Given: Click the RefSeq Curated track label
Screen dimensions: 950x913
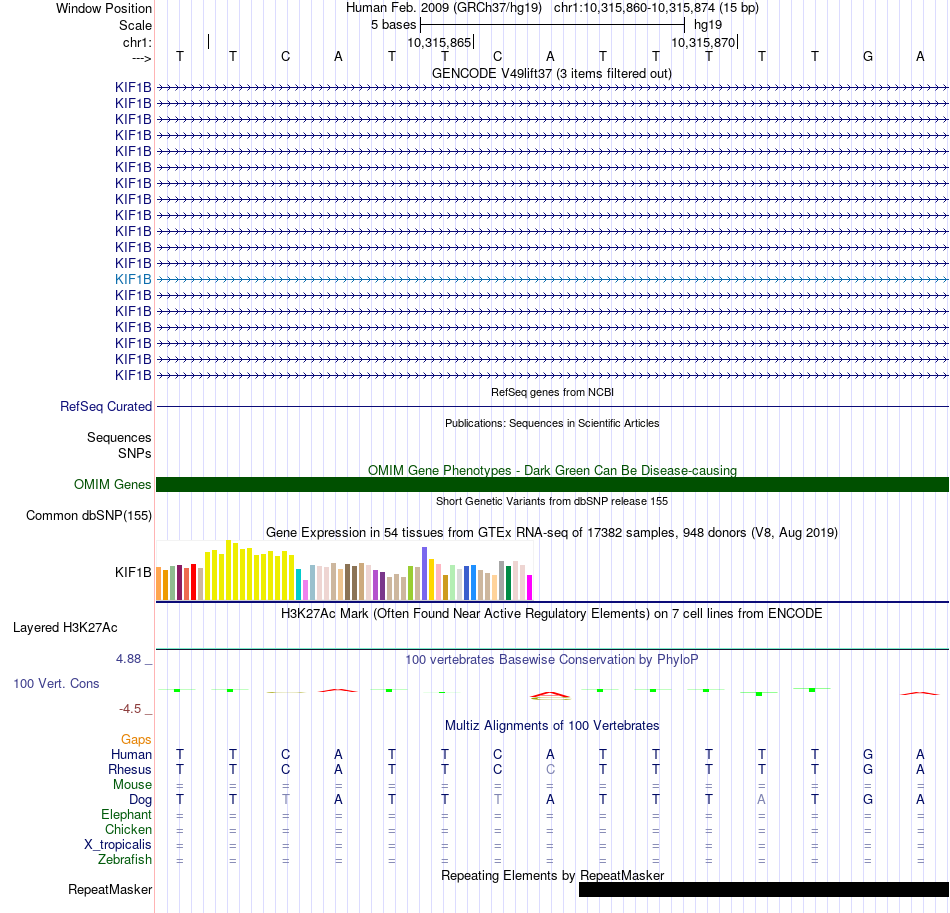Looking at the screenshot, I should point(105,407).
